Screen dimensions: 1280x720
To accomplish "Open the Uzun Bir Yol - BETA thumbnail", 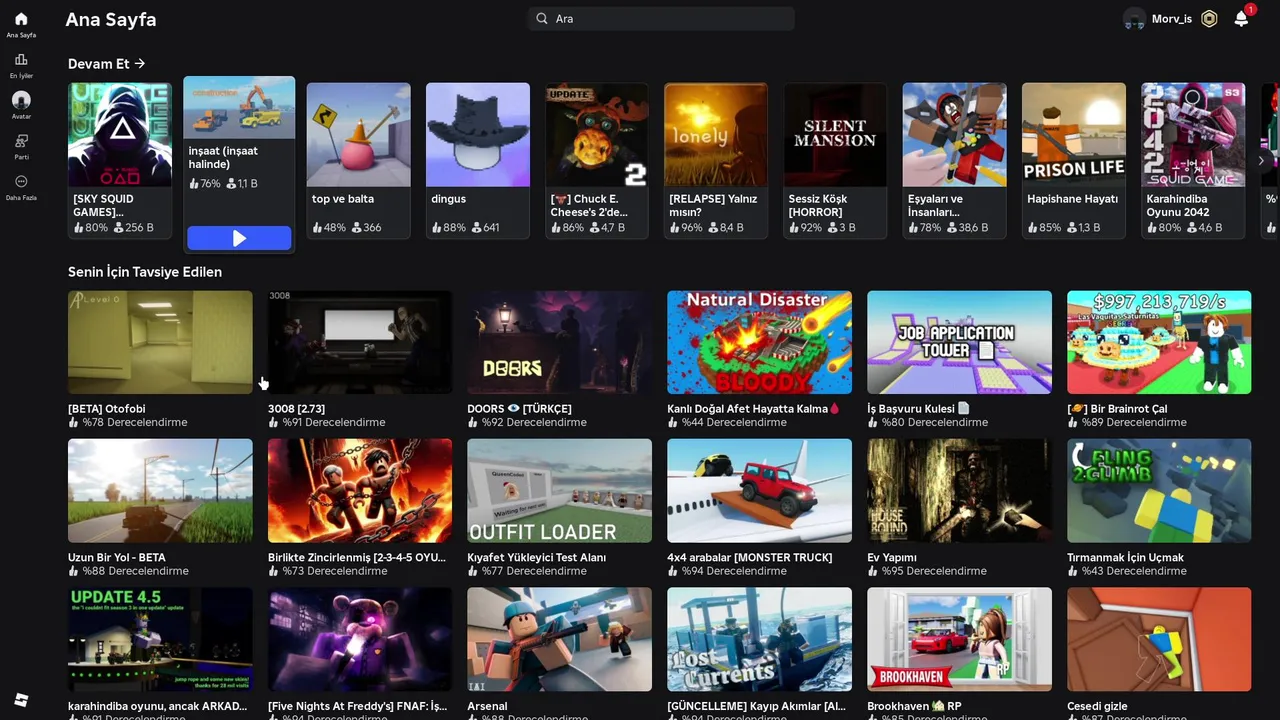I will click(160, 491).
